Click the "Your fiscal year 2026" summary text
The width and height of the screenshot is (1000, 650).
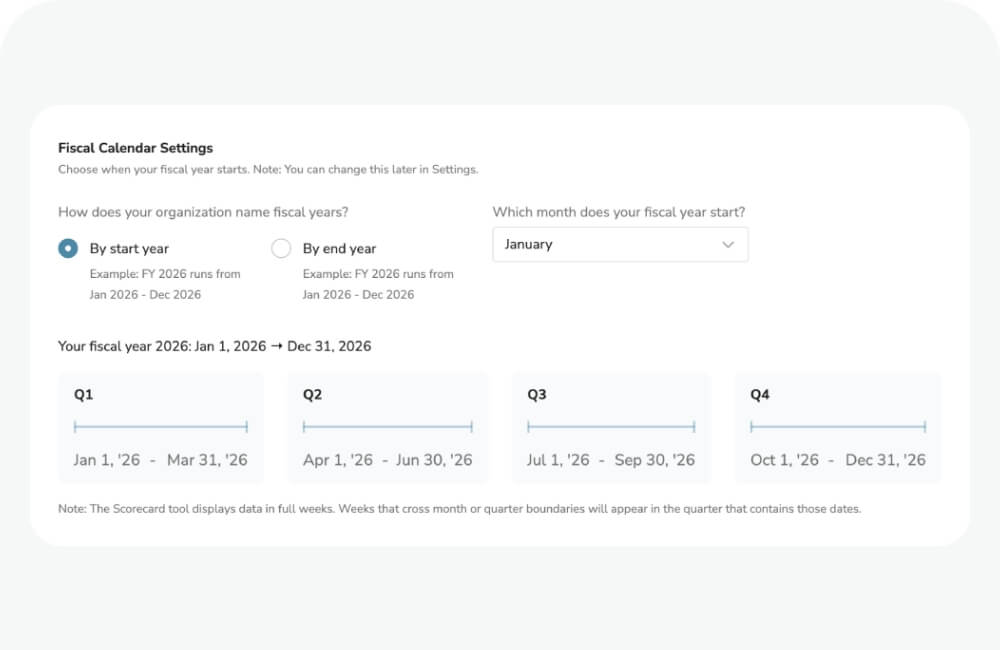point(215,346)
